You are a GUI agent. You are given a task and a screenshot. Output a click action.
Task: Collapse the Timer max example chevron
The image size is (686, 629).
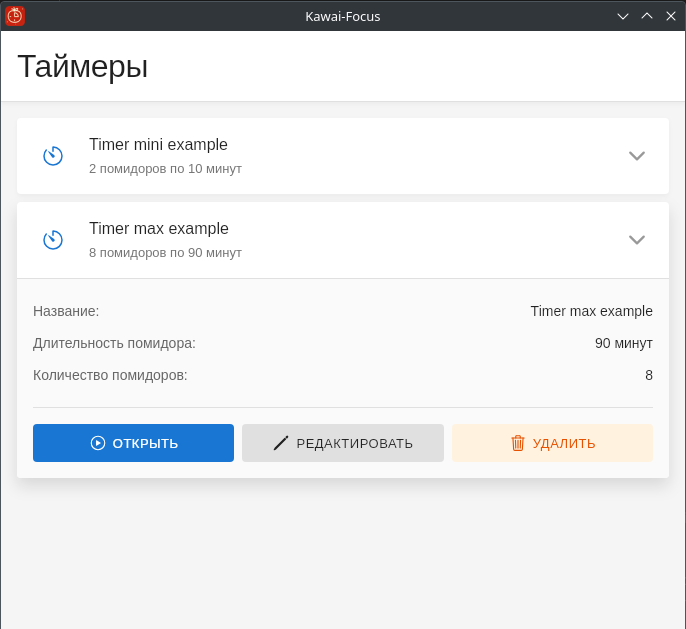click(637, 240)
